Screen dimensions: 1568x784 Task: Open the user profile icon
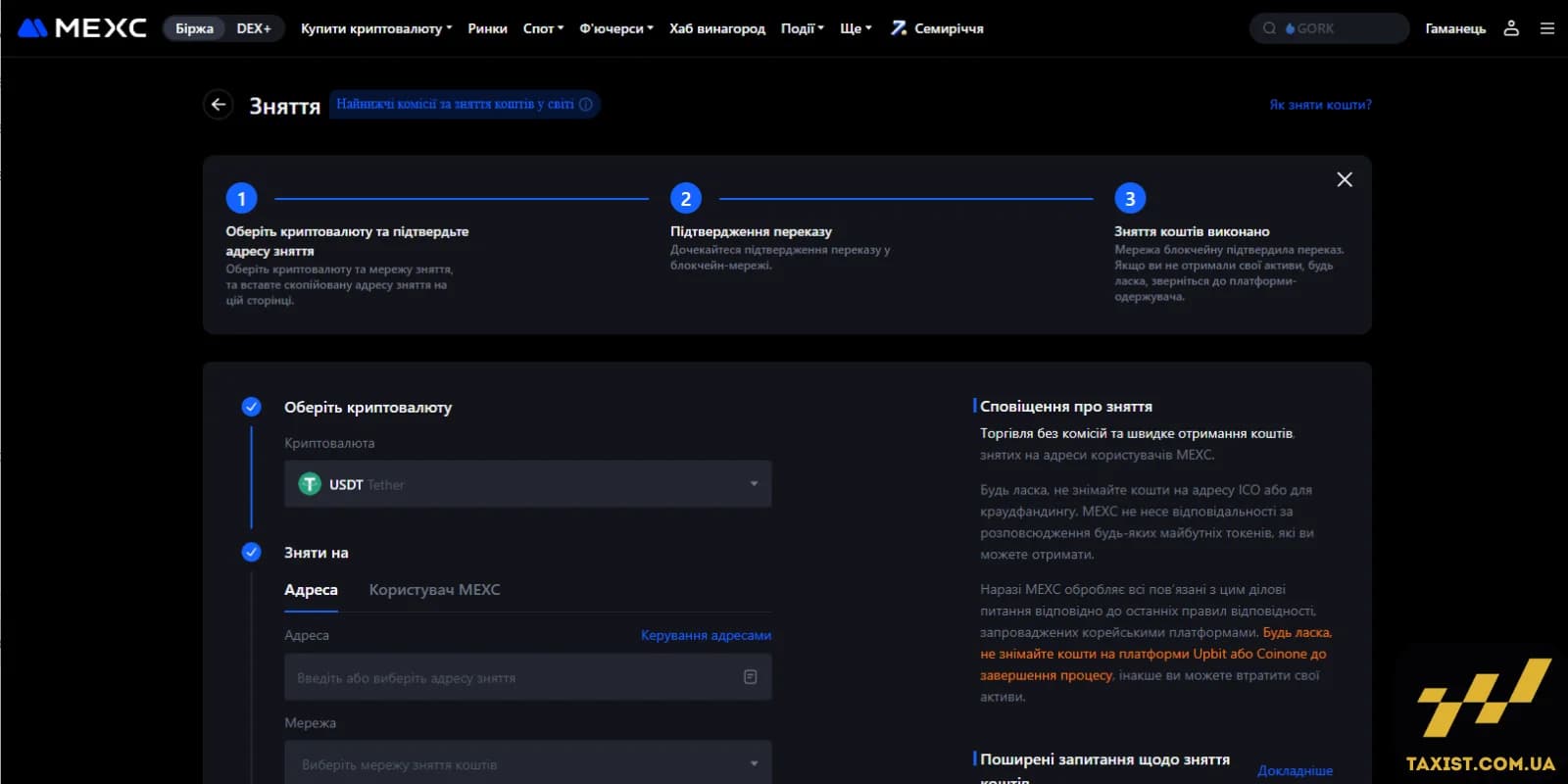(1511, 28)
